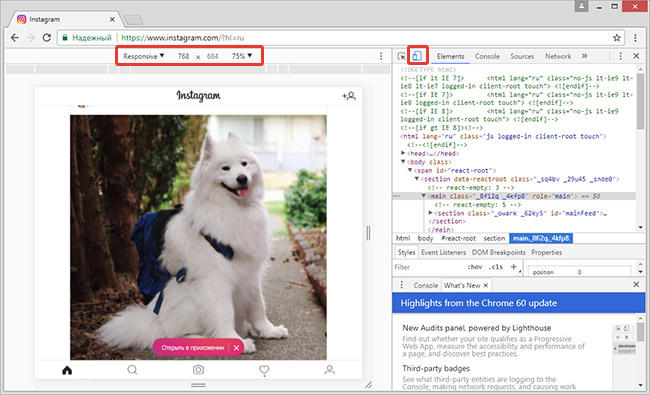This screenshot has height=395, width=650.
Task: Open the Chrome main menu
Action: pos(635,38)
